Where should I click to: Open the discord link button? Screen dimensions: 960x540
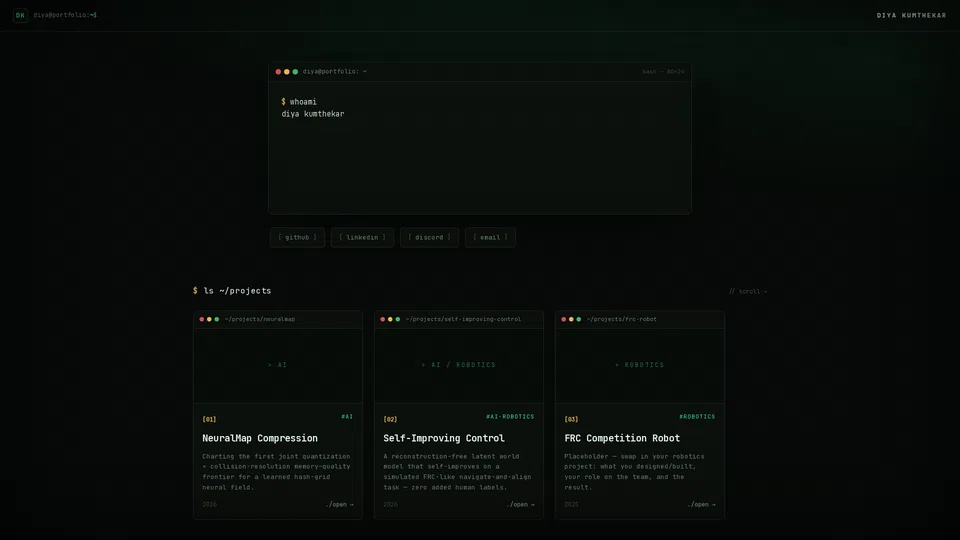(429, 238)
